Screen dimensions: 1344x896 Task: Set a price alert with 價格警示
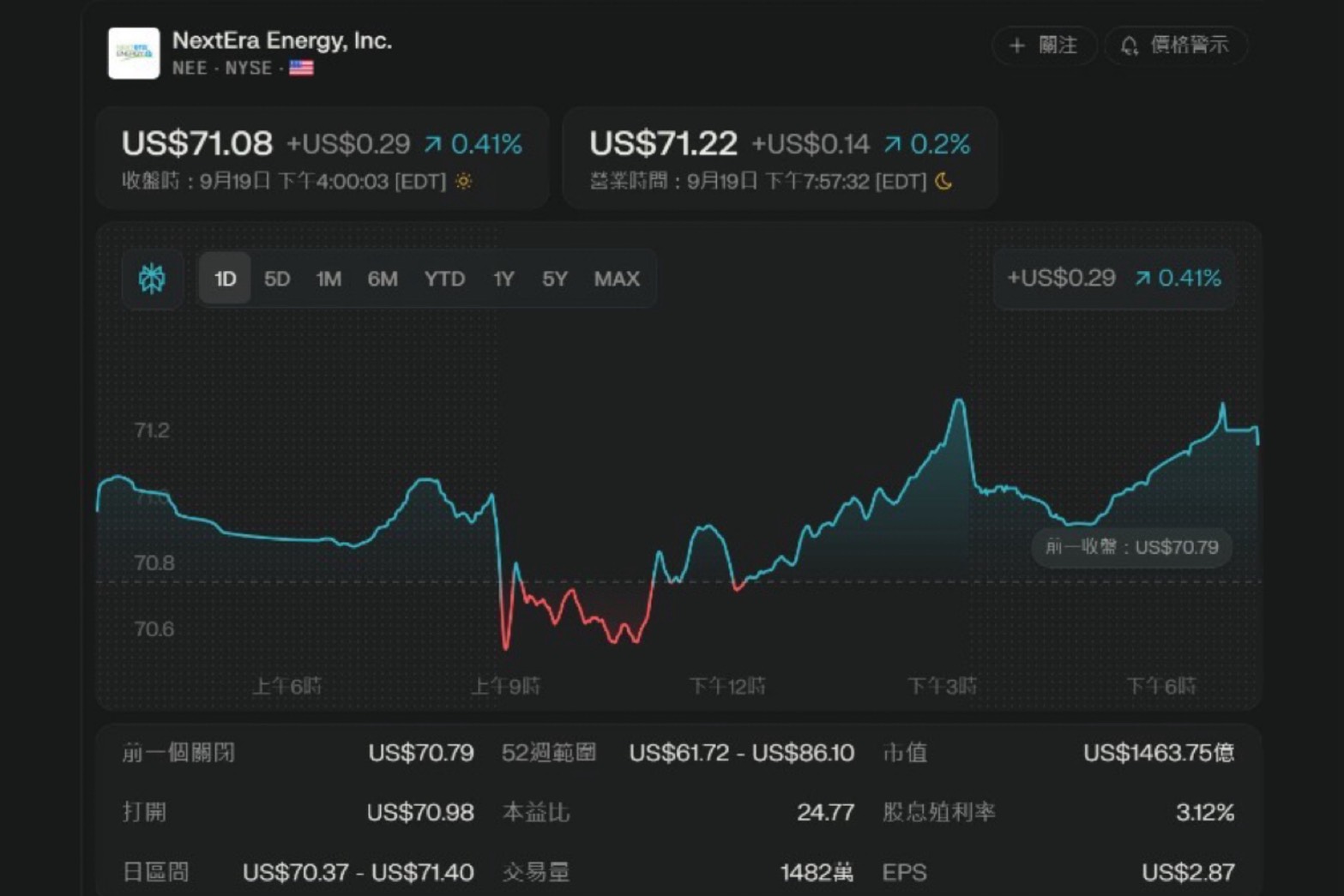(x=1176, y=45)
